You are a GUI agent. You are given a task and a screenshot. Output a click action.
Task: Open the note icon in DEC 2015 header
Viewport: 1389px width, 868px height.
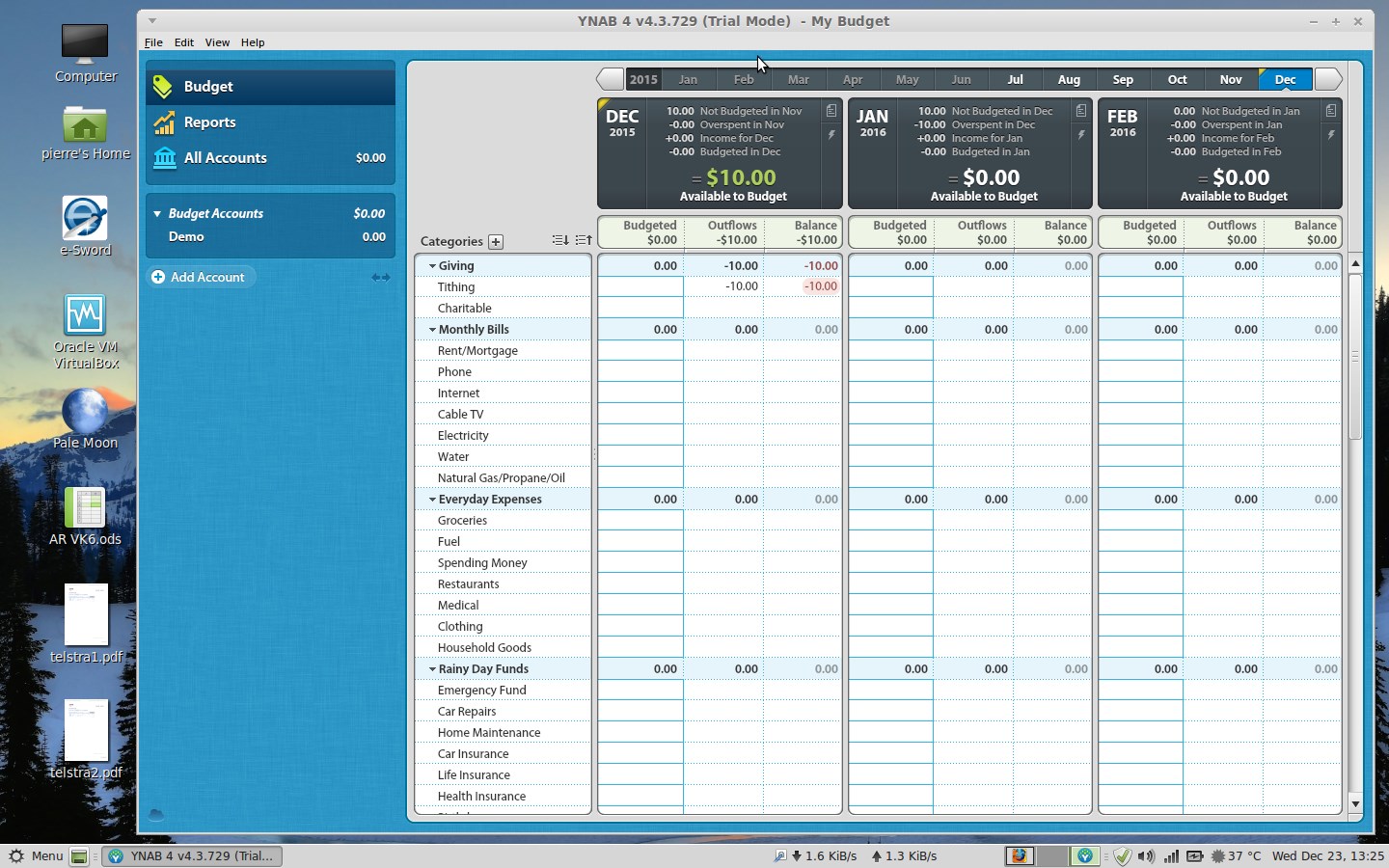coord(831,111)
